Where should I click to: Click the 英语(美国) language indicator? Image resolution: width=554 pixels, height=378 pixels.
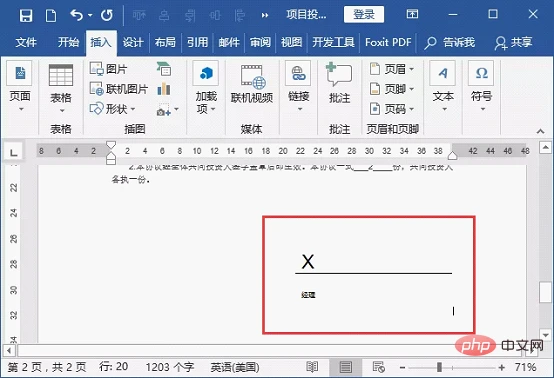click(235, 367)
